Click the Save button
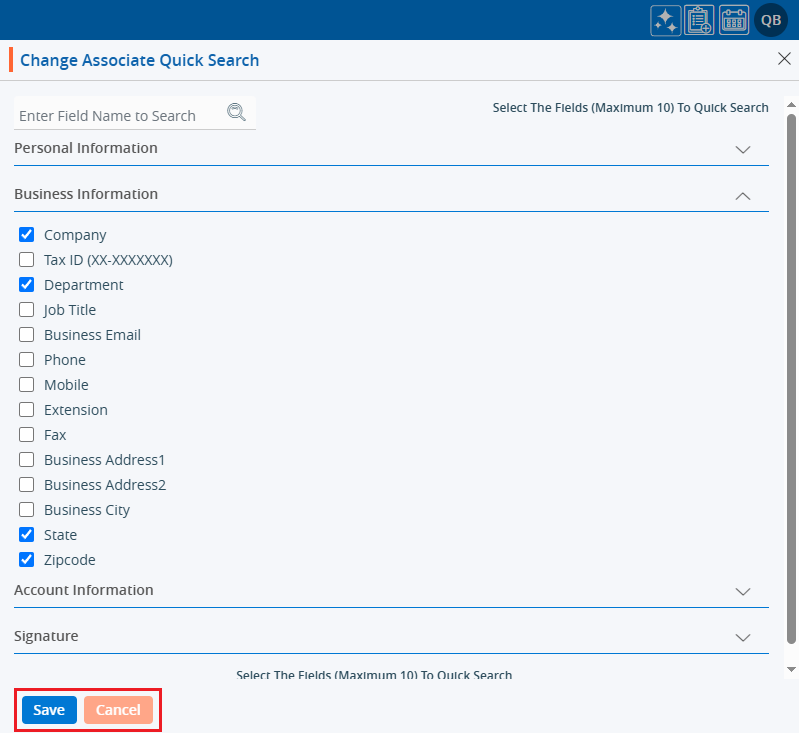Image resolution: width=799 pixels, height=733 pixels. (x=49, y=710)
